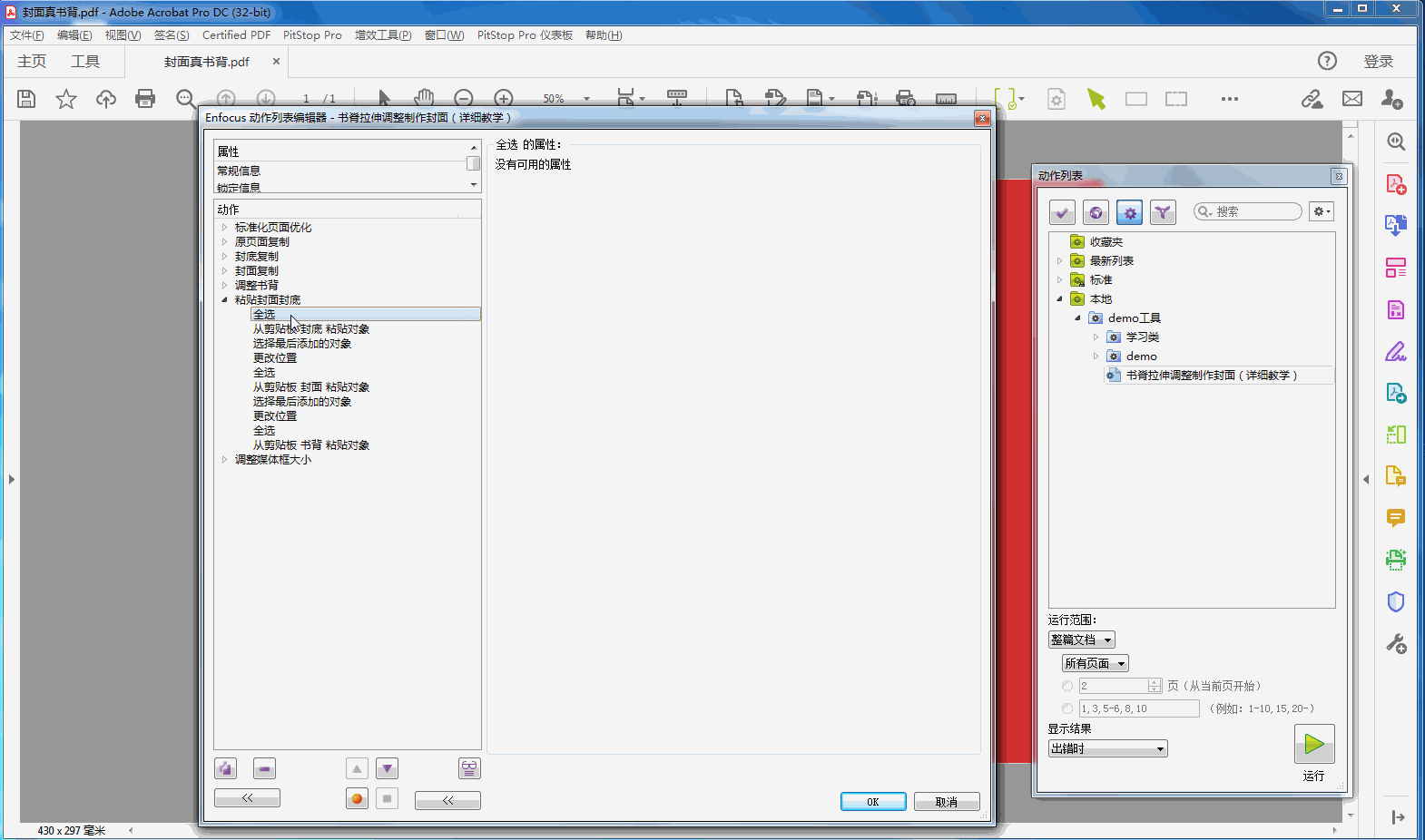The width and height of the screenshot is (1425, 840).
Task: Select 从剪贴板 书脊 粘贴对象 action
Action: point(311,444)
